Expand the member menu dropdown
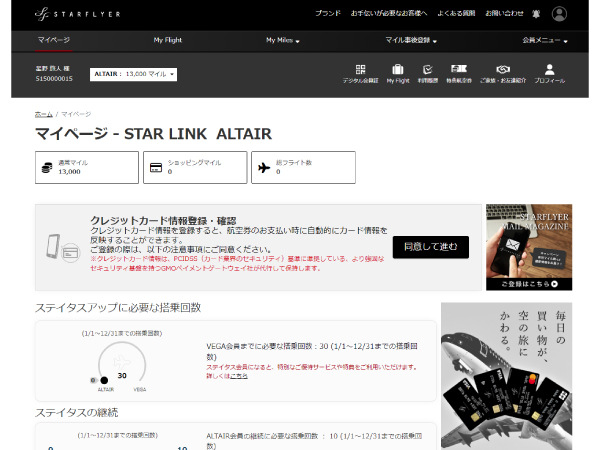 pos(545,40)
